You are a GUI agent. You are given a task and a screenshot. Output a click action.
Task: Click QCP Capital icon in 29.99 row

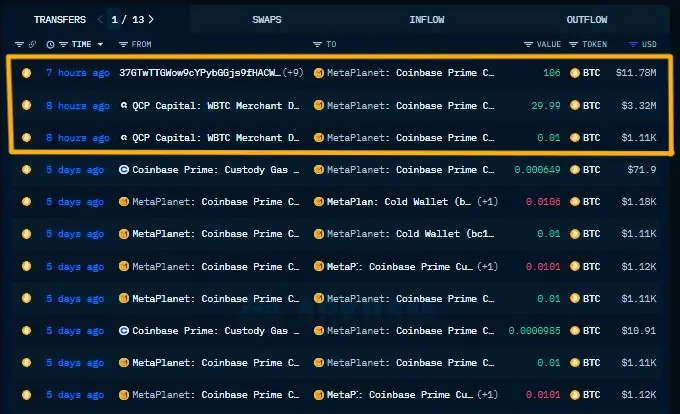tap(124, 105)
